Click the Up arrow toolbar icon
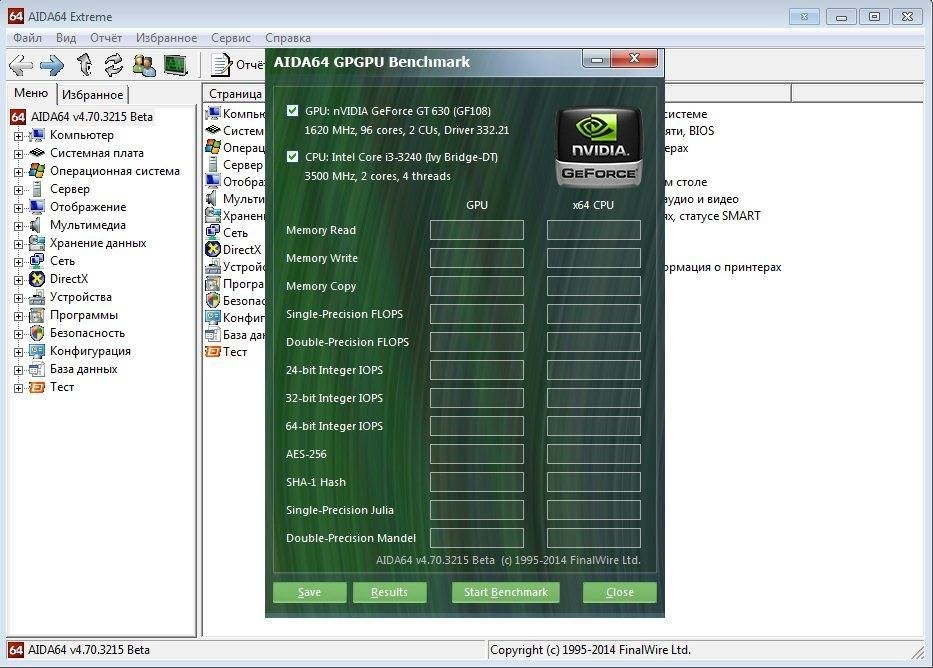 click(84, 65)
